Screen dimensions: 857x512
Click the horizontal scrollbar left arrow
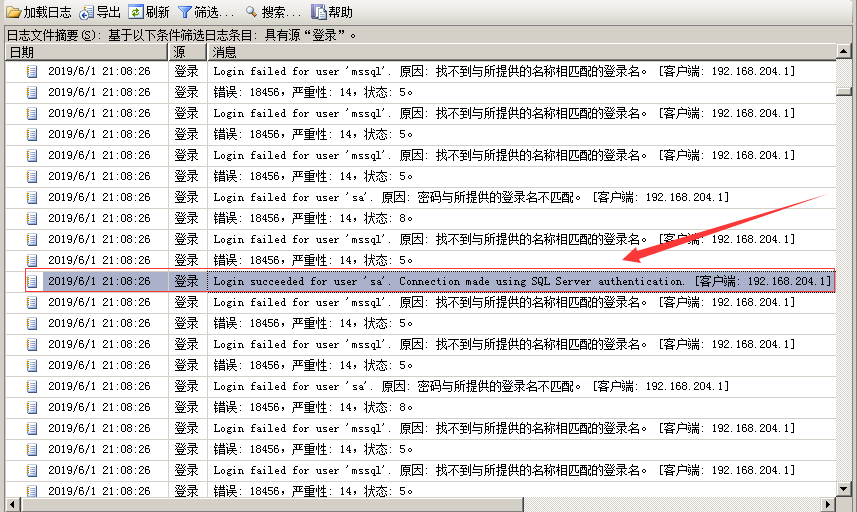(14, 504)
